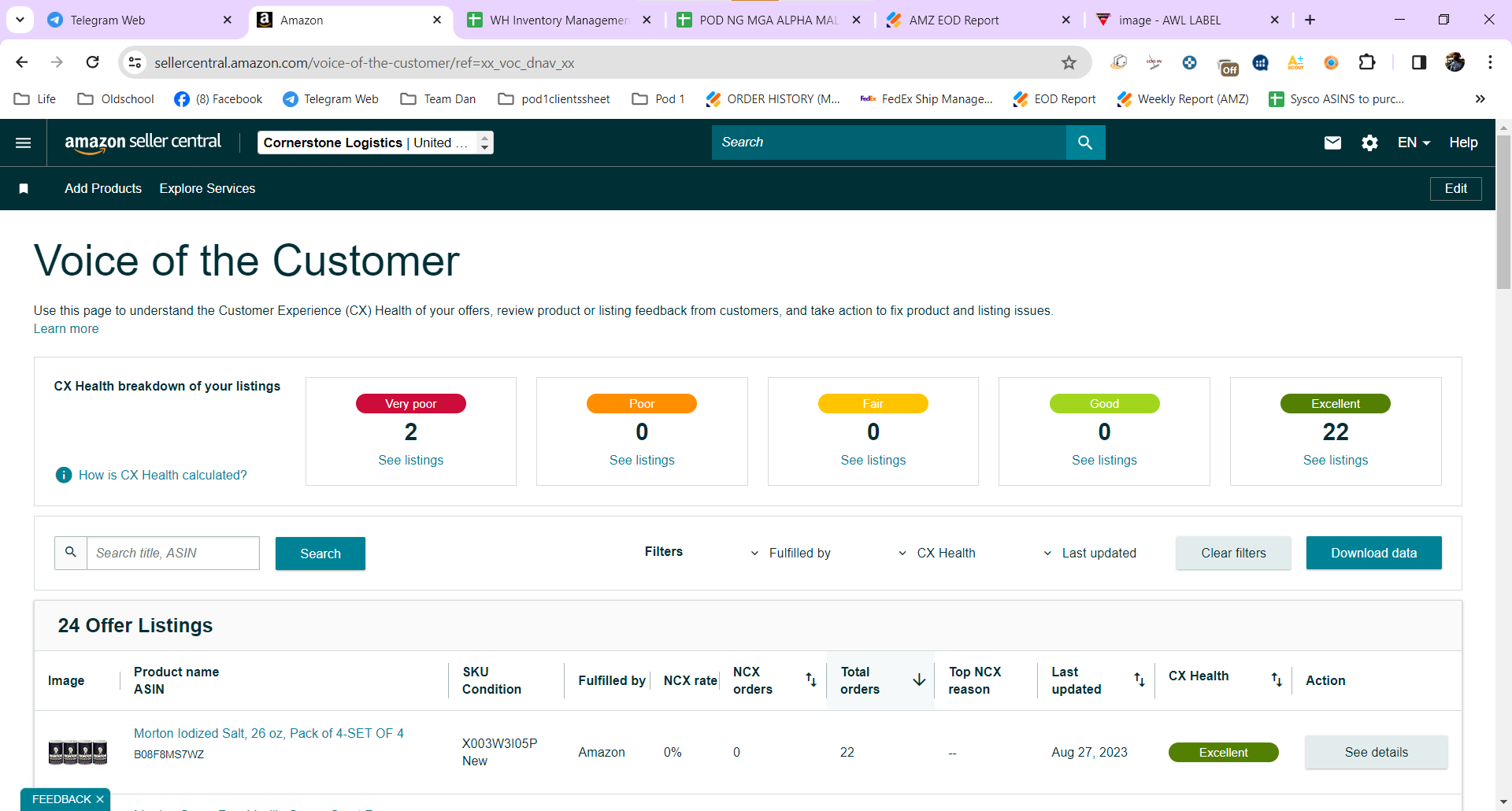Open Settings gear icon in header
This screenshot has height=811, width=1512.
pyautogui.click(x=1370, y=143)
